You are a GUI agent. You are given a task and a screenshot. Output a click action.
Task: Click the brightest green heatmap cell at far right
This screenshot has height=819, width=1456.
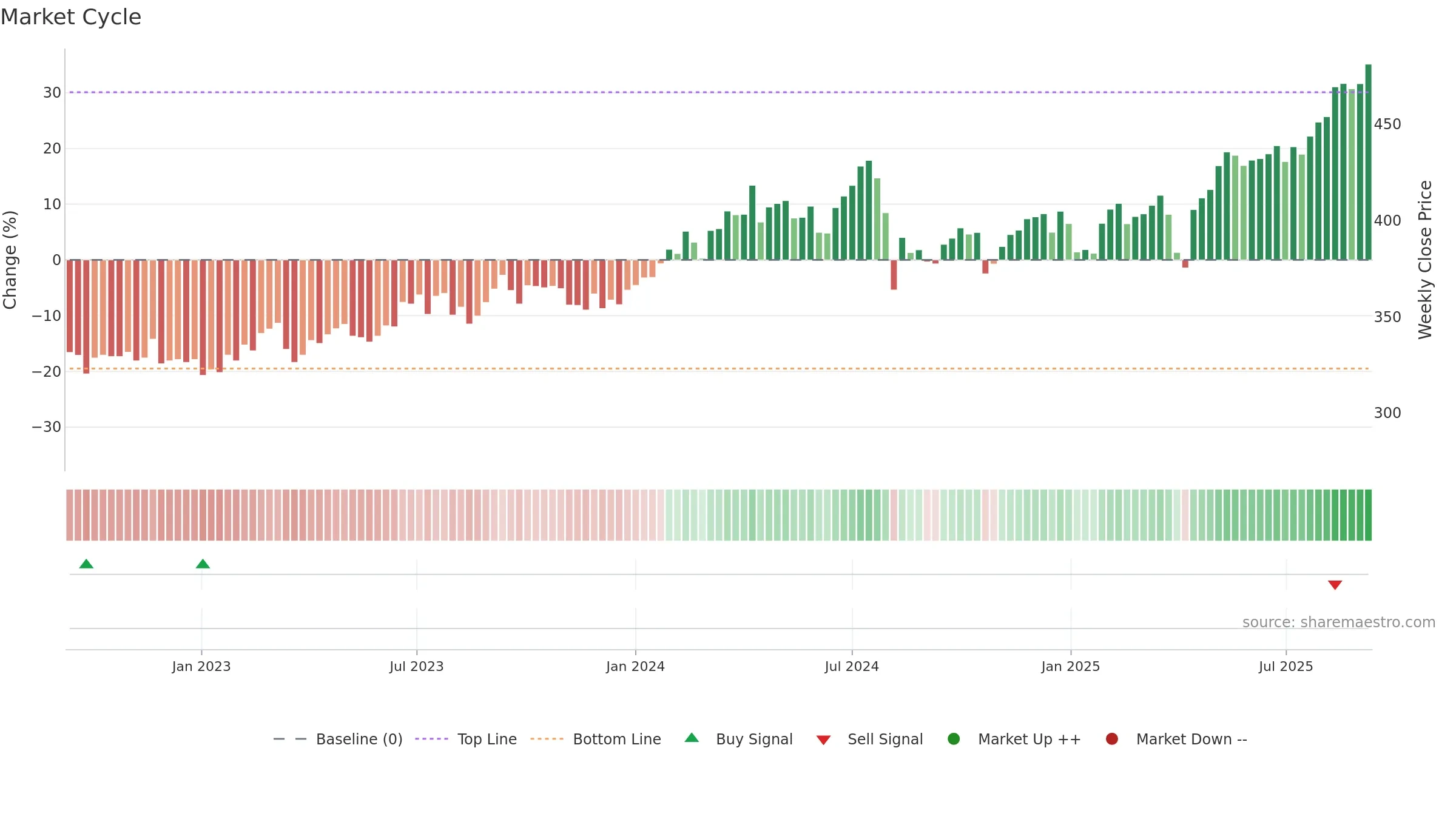click(x=1368, y=515)
